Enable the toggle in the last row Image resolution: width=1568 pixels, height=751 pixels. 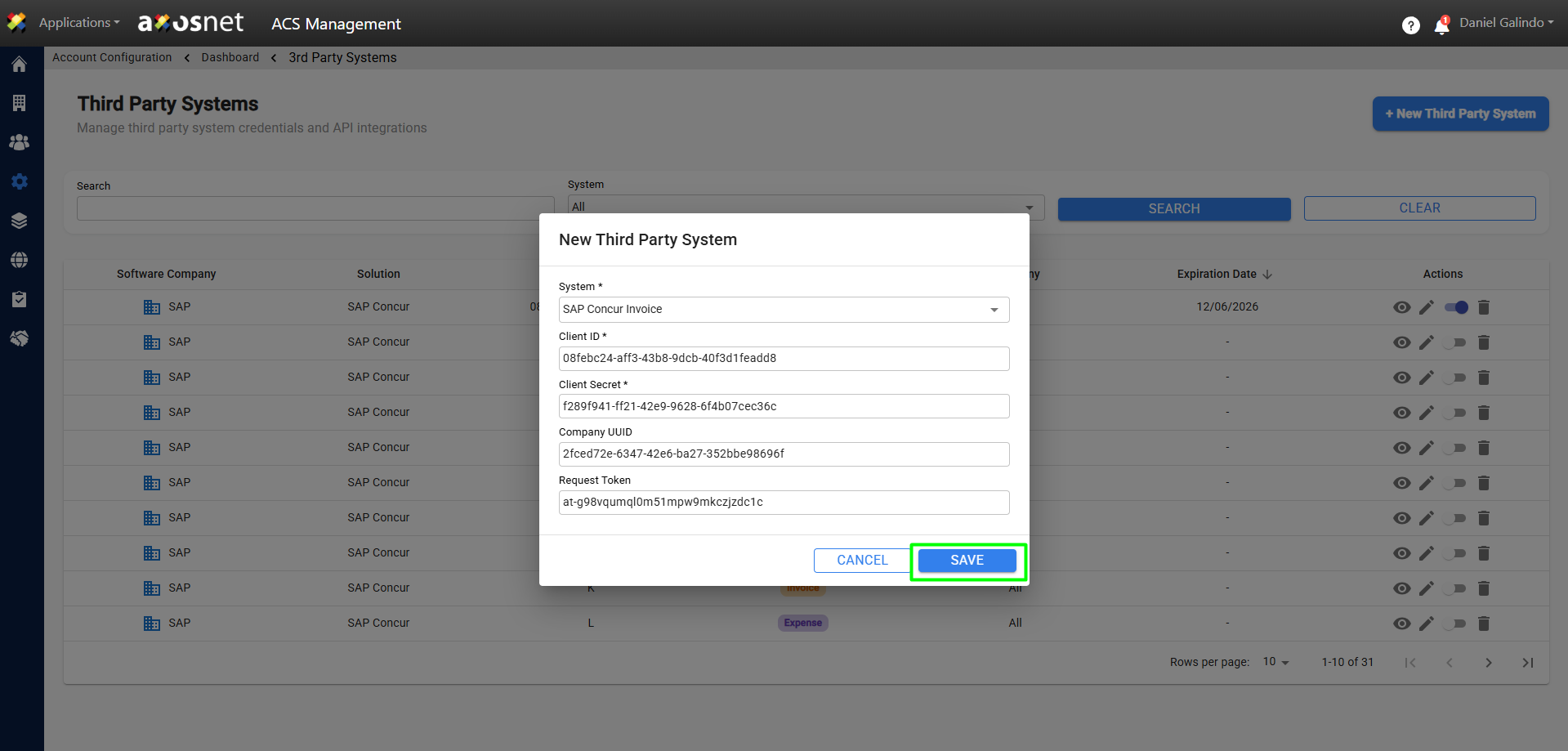[x=1455, y=624]
